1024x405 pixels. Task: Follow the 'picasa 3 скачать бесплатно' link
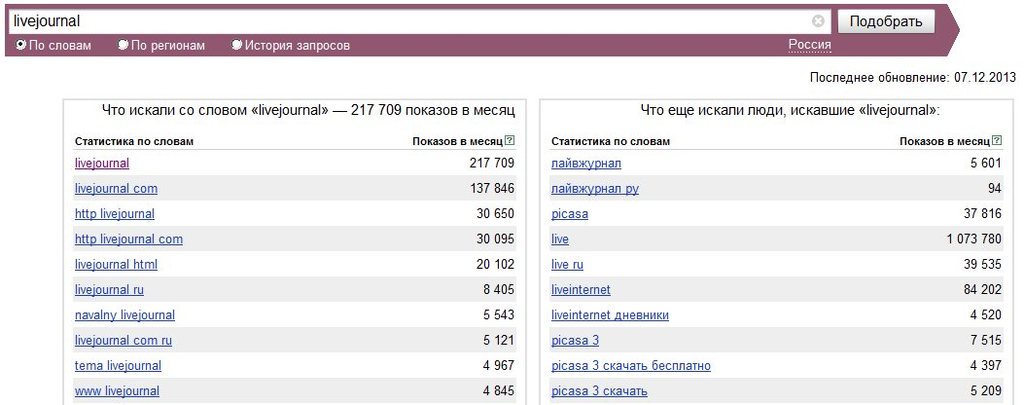pyautogui.click(x=631, y=366)
